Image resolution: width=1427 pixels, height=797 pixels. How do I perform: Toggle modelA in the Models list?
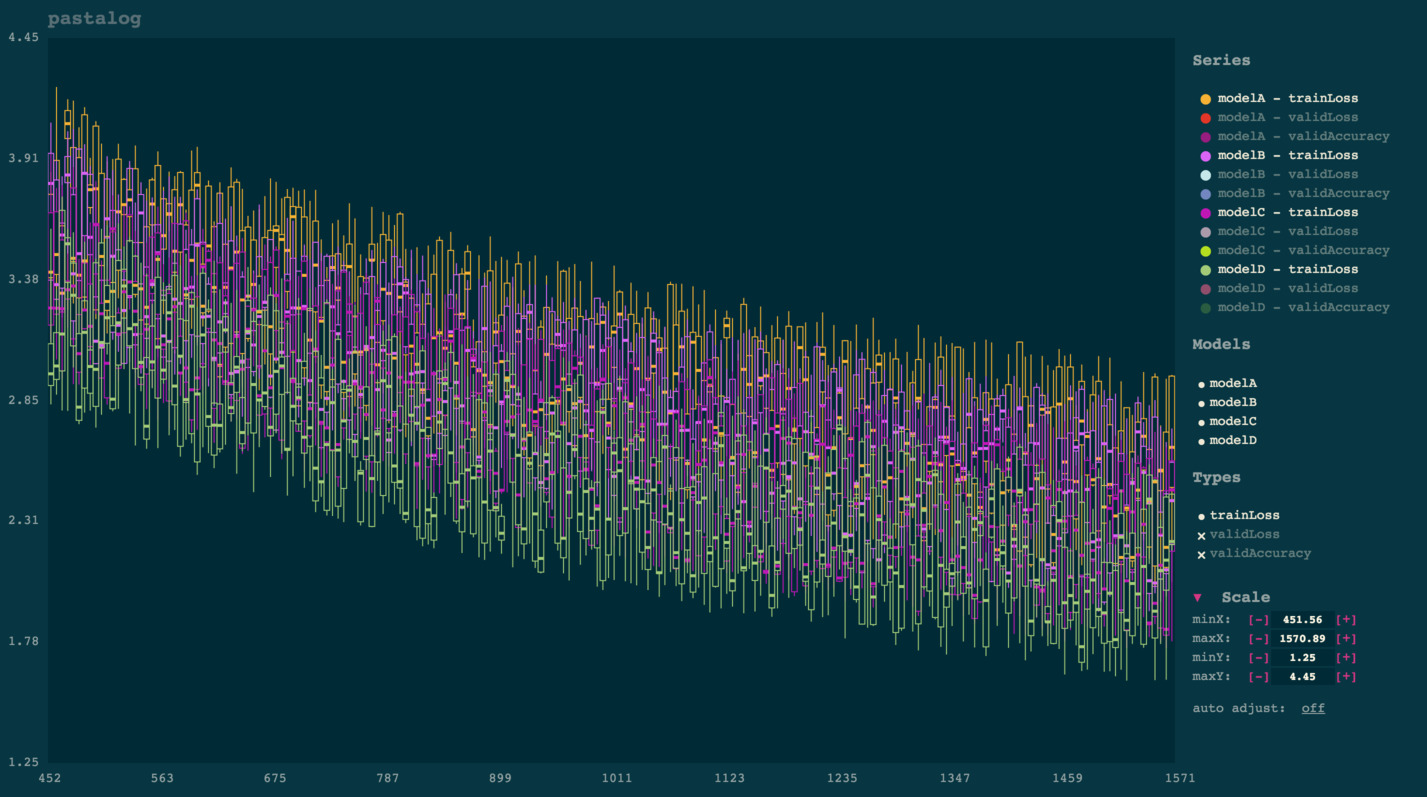pyautogui.click(x=1233, y=383)
